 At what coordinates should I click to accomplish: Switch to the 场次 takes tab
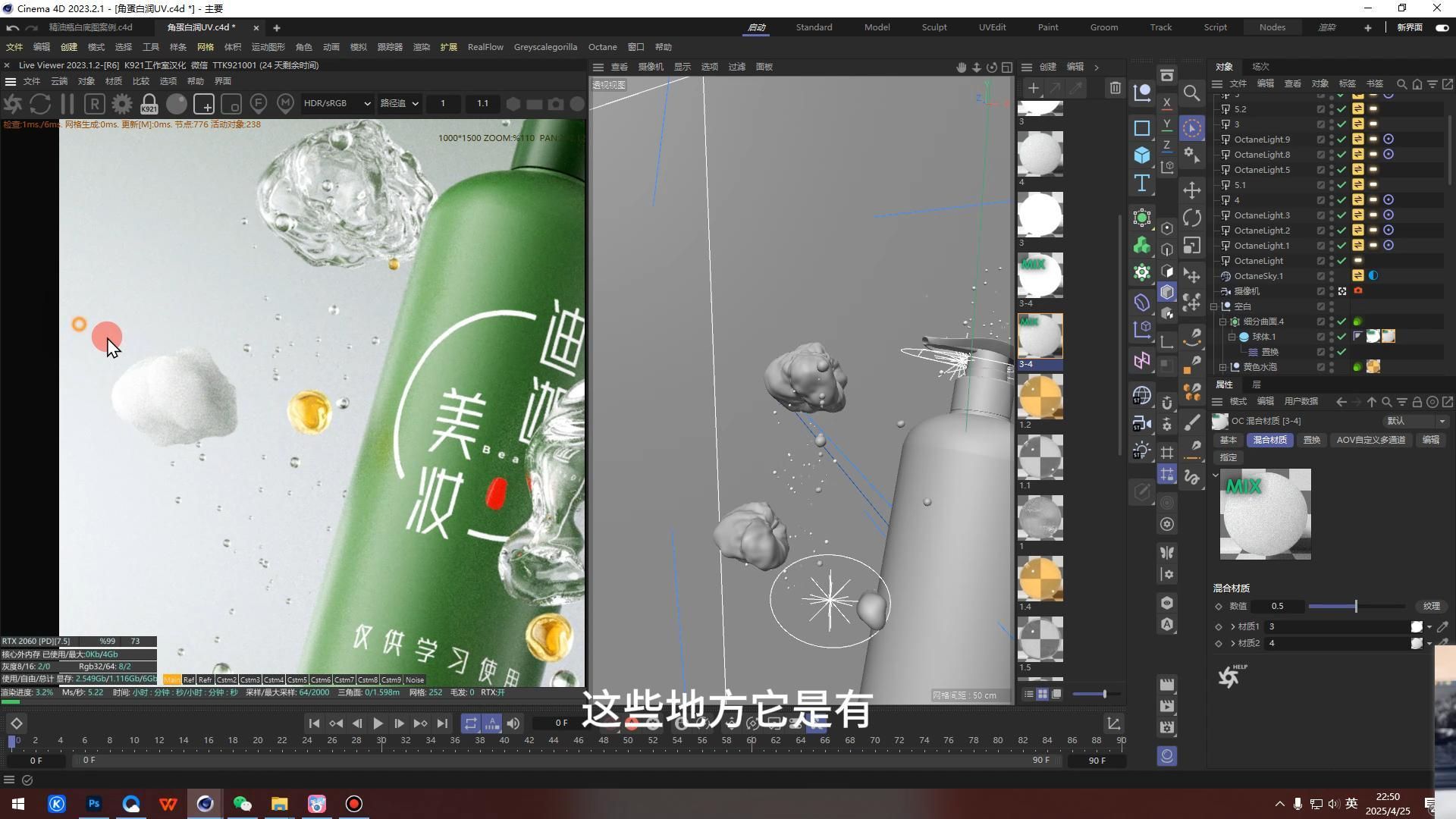click(1260, 67)
